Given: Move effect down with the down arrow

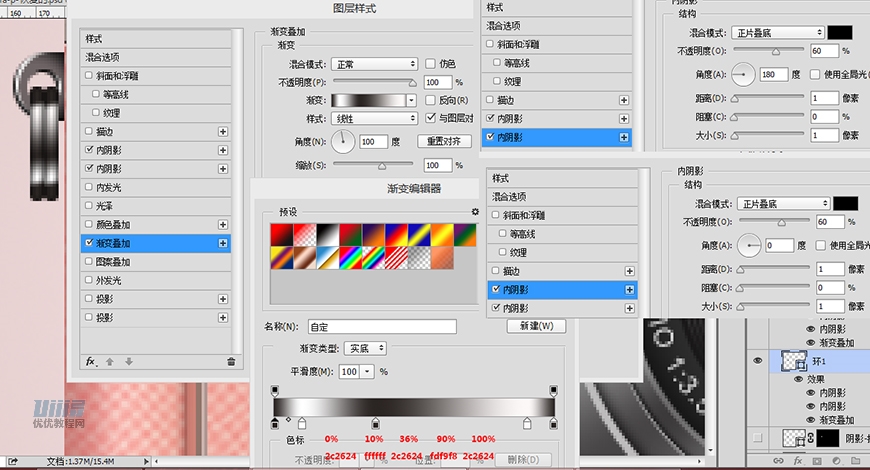Looking at the screenshot, I should click(129, 362).
